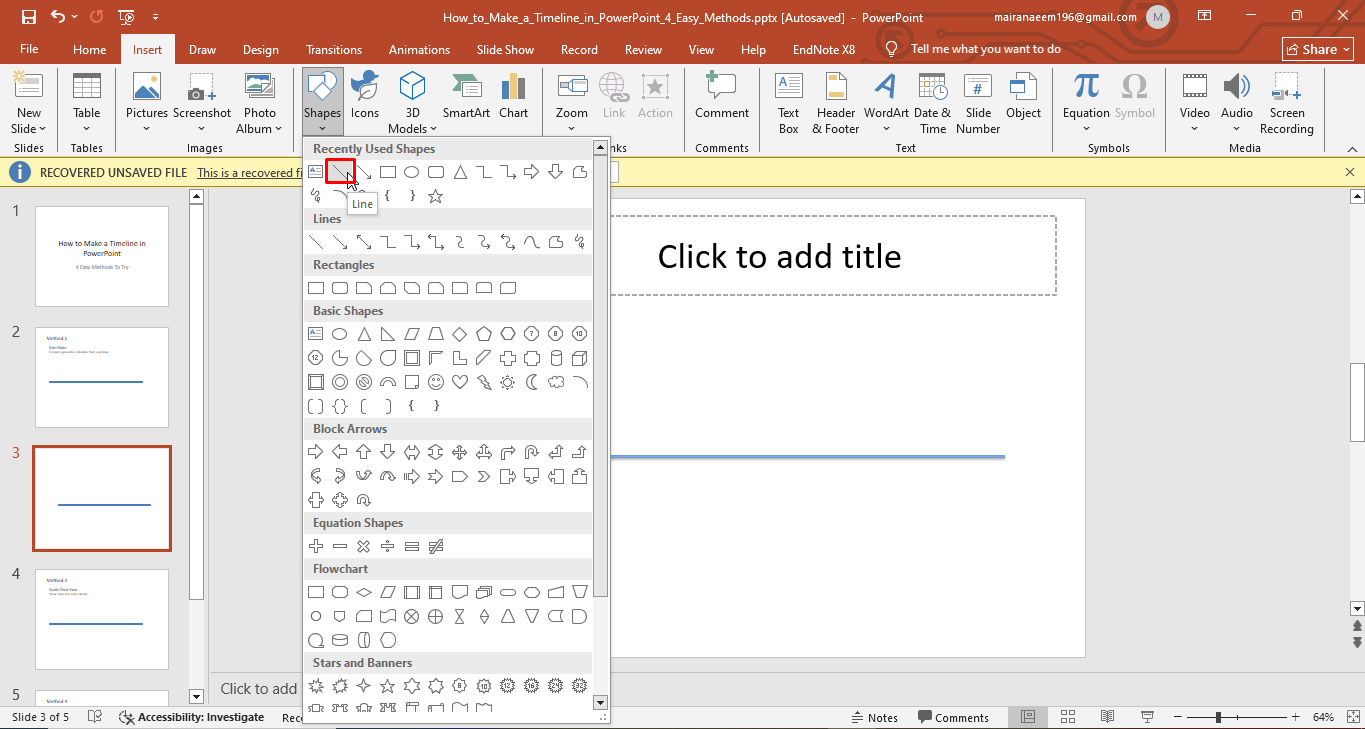The image size is (1365, 729).
Task: Pick the Cube basic shape
Action: 580,358
